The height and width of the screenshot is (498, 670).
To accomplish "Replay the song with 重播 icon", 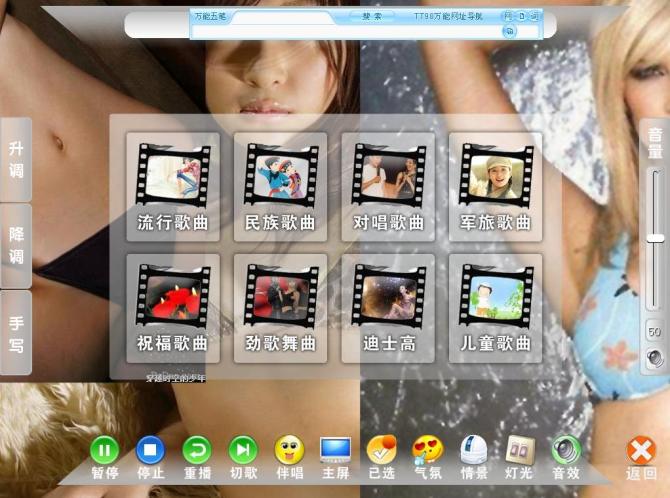I will (x=196, y=450).
